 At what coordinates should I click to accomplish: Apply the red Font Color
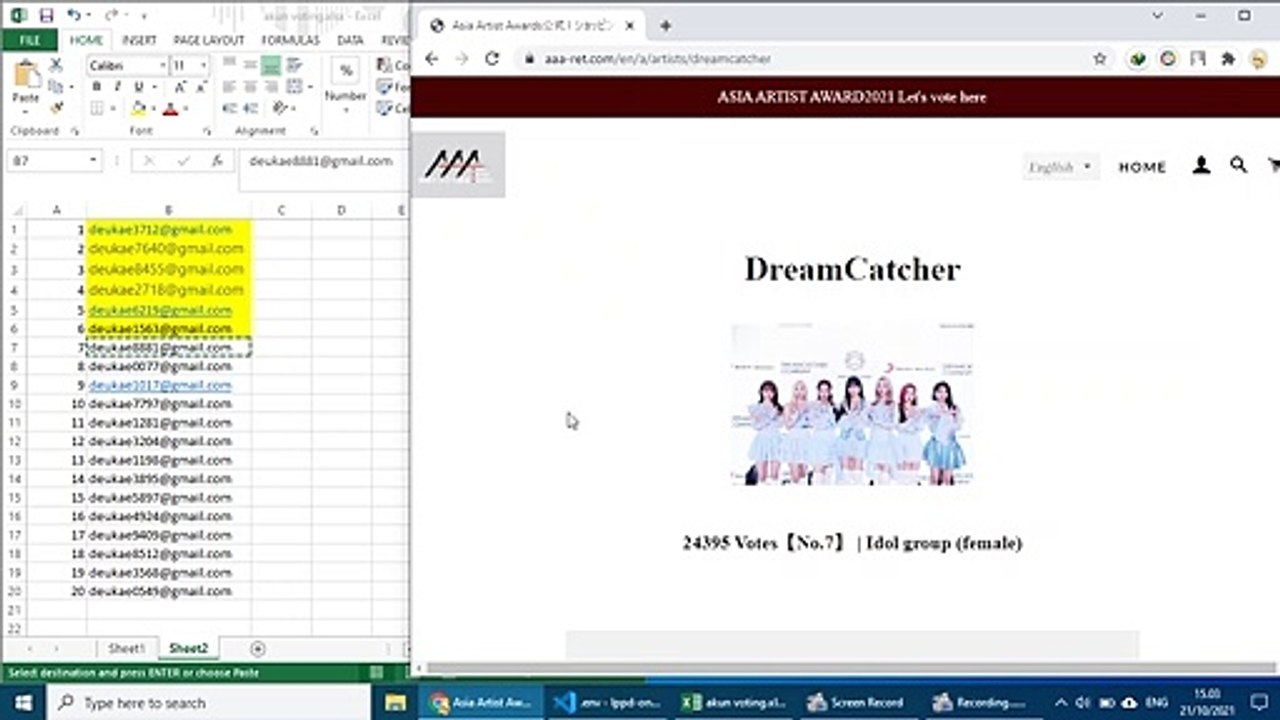click(170, 108)
